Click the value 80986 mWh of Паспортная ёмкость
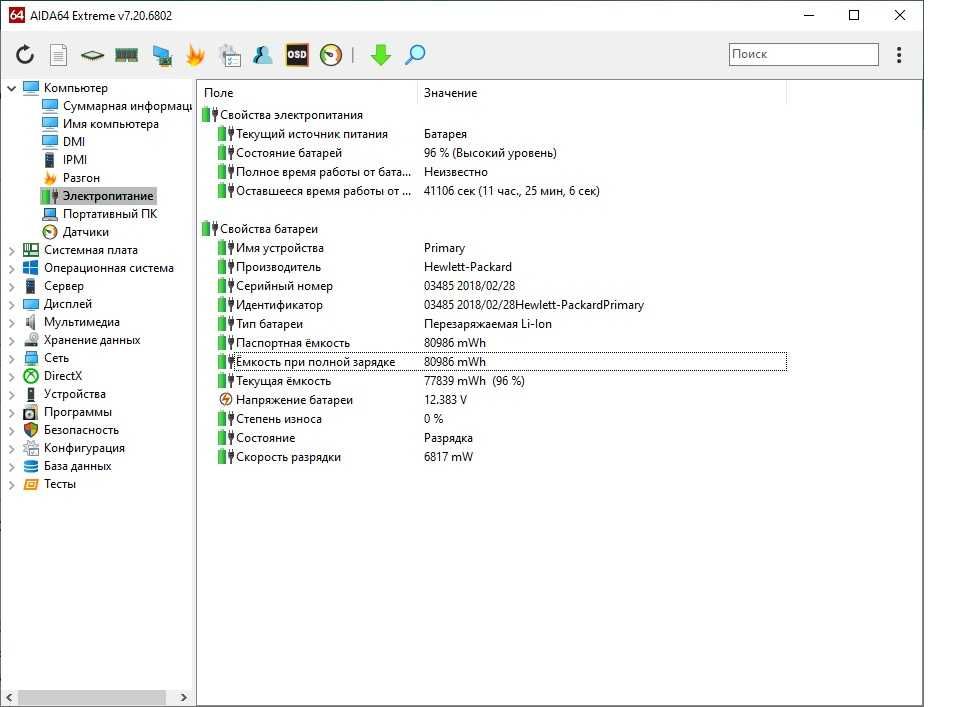960x707 pixels. coord(455,343)
